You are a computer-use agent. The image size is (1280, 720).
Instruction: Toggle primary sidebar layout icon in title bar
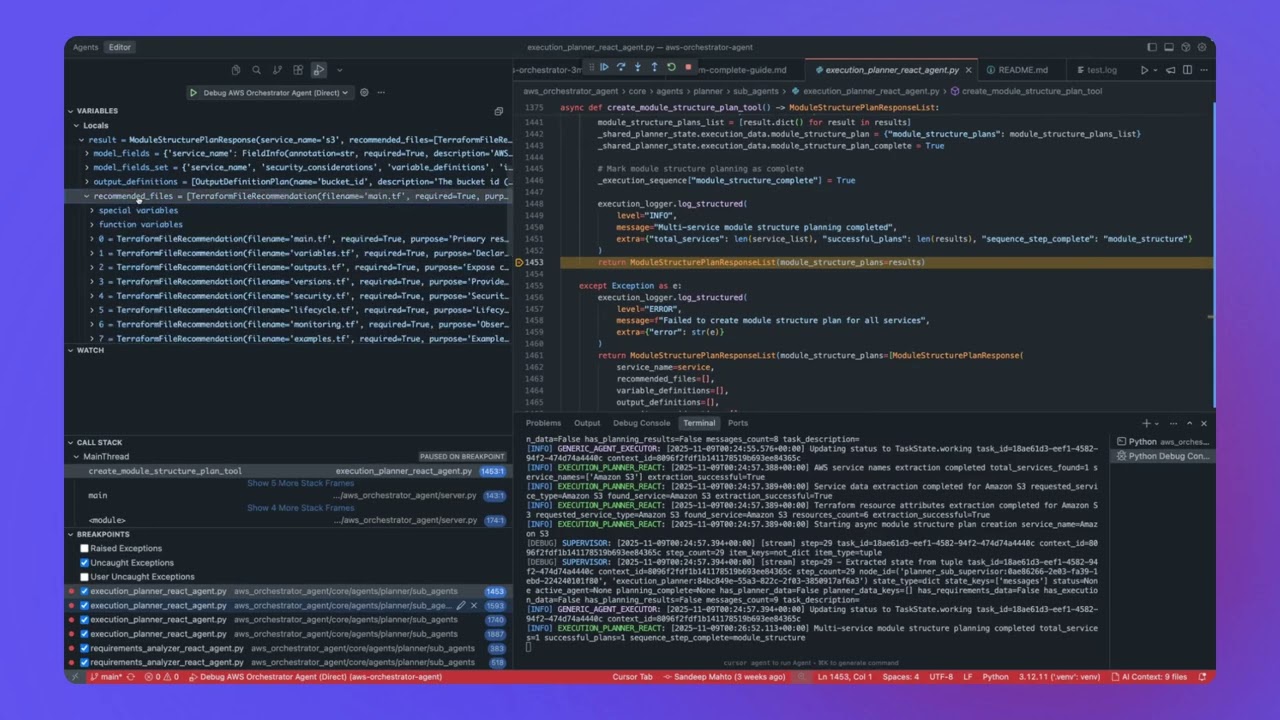[1153, 47]
